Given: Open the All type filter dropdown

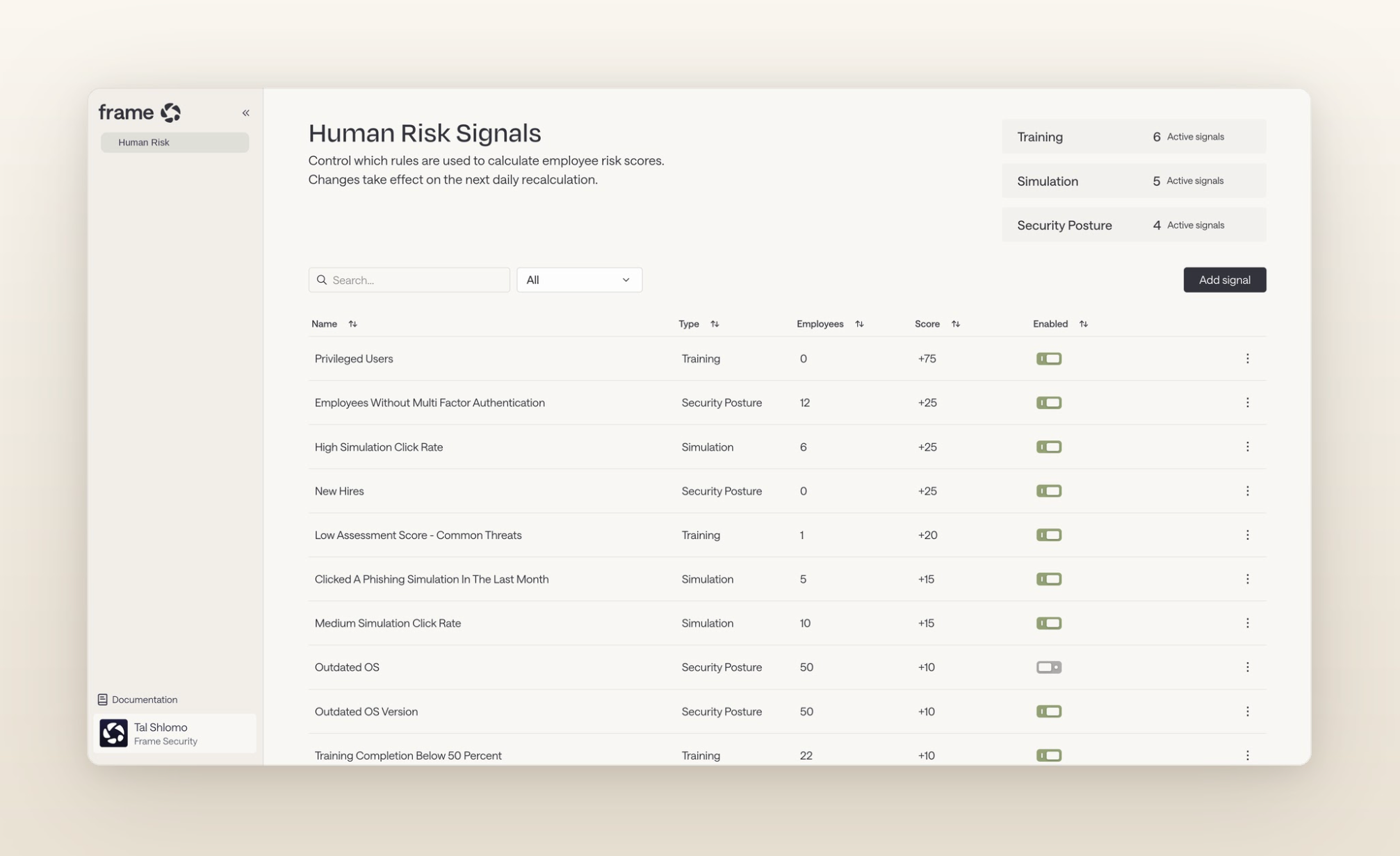Looking at the screenshot, I should (579, 280).
